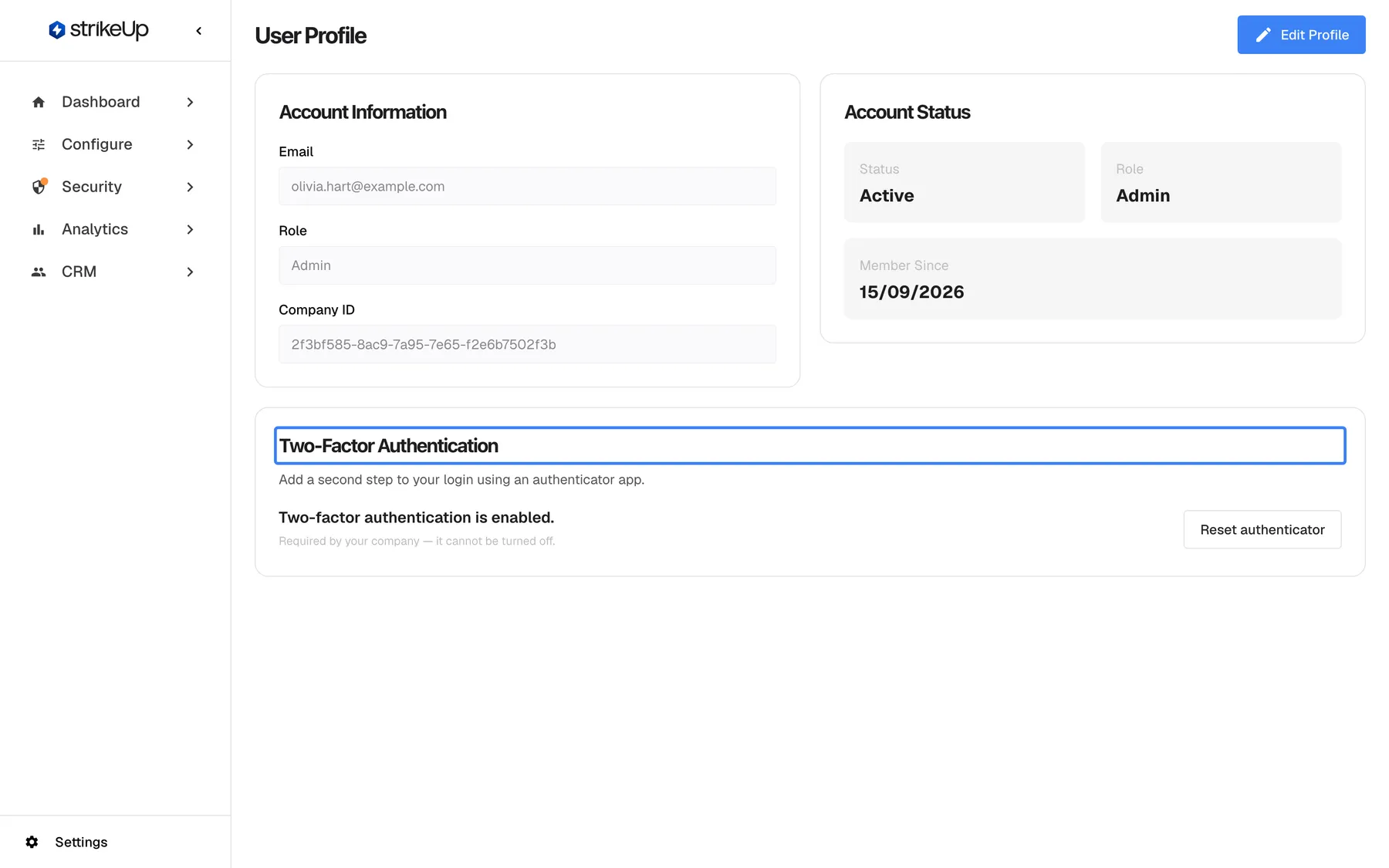Screen dimensions: 1389x868
Task: Click the Two-Factor Authentication heading
Action: pyautogui.click(x=389, y=446)
